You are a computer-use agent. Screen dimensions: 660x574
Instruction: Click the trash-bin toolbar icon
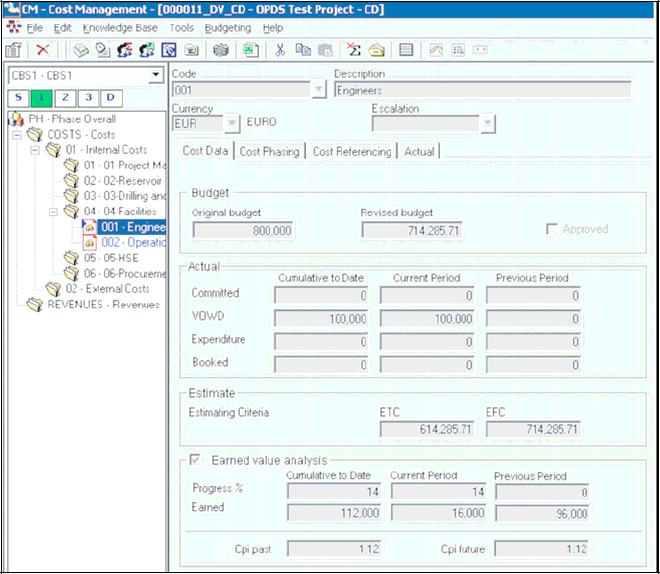coord(13,50)
